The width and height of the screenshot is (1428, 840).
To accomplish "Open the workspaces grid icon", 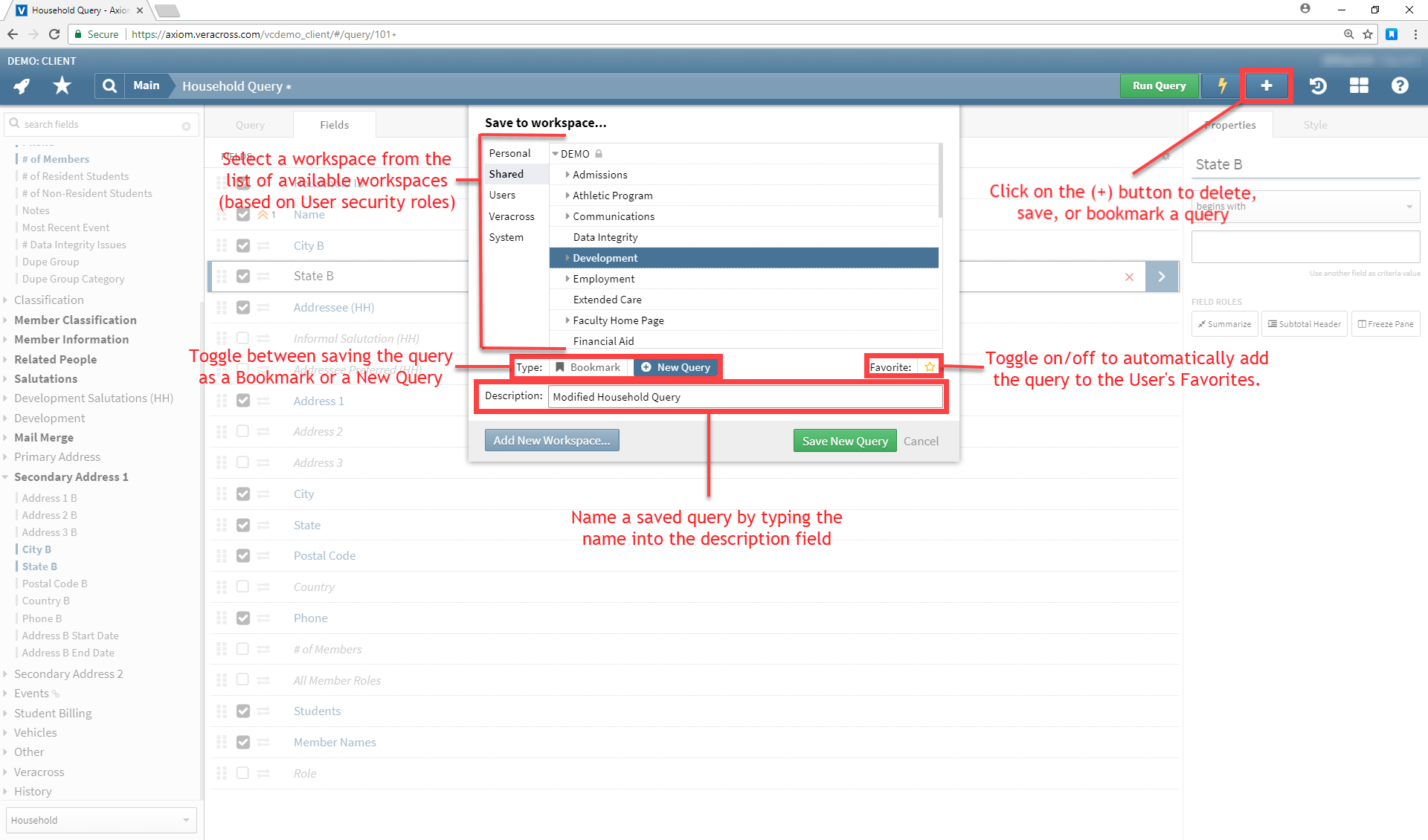I will [x=1359, y=86].
